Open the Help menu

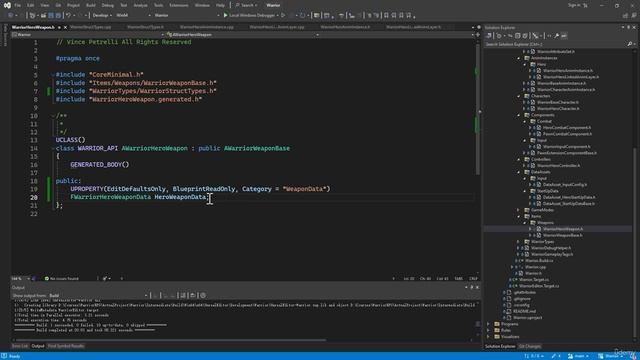pos(220,5)
